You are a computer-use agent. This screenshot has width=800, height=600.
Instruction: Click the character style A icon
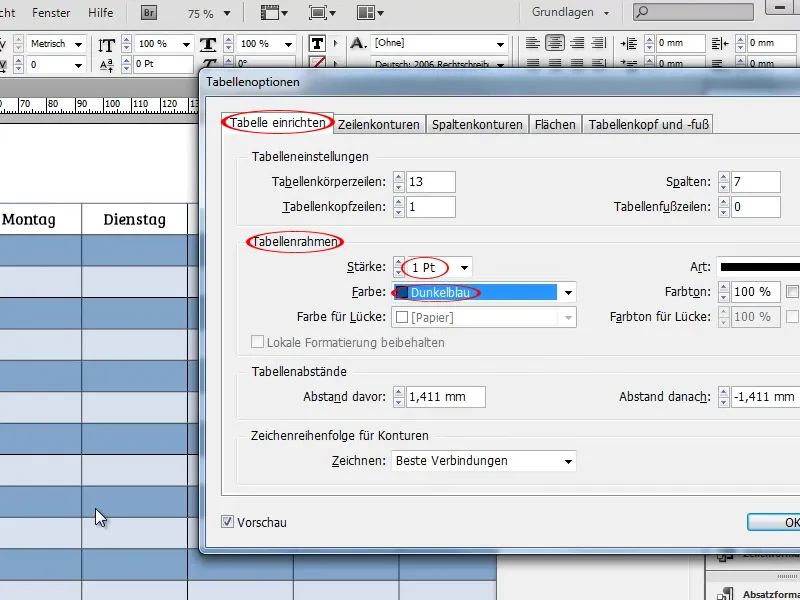pyautogui.click(x=358, y=43)
